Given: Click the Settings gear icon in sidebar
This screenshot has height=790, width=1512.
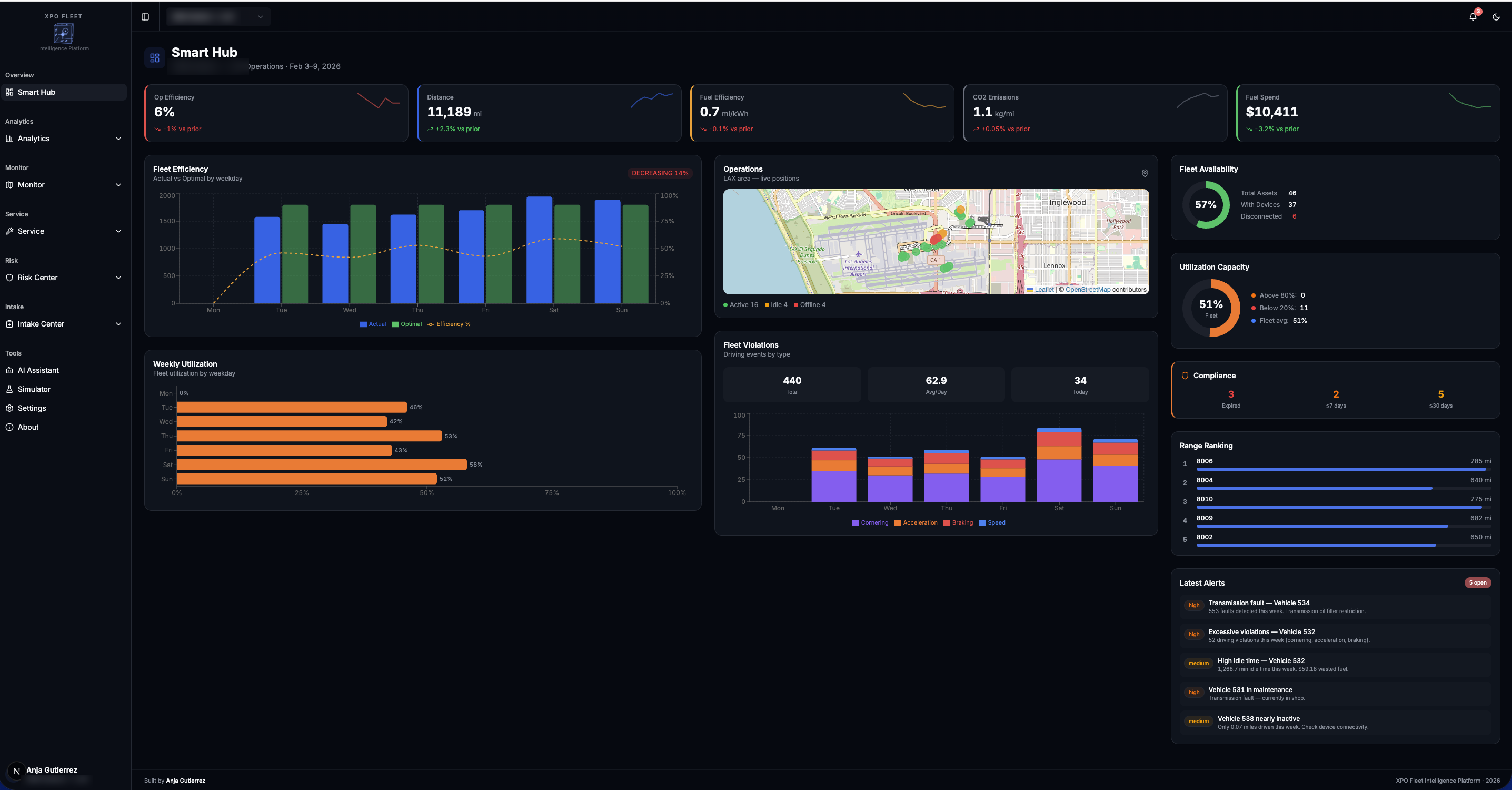Looking at the screenshot, I should [x=9, y=408].
